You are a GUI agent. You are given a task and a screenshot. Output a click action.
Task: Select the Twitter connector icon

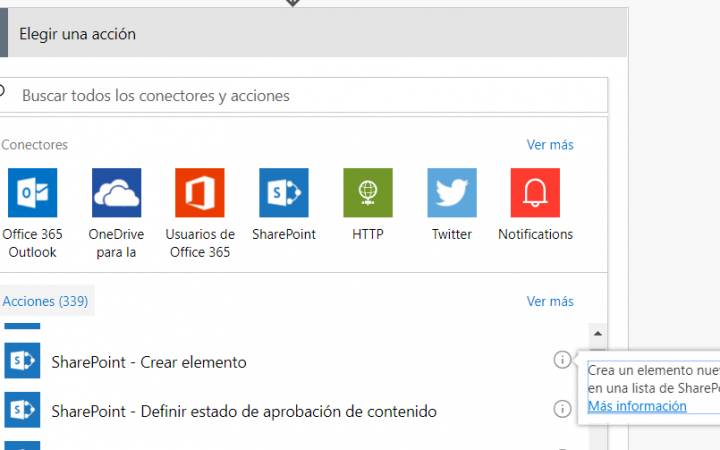coord(452,192)
